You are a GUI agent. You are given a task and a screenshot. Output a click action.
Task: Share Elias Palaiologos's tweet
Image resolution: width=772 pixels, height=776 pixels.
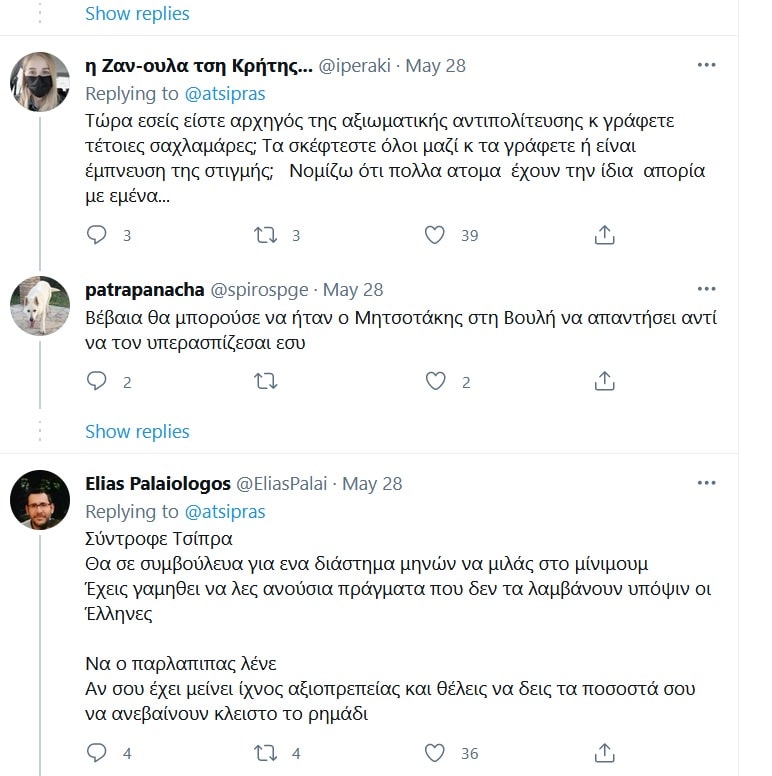coord(604,753)
